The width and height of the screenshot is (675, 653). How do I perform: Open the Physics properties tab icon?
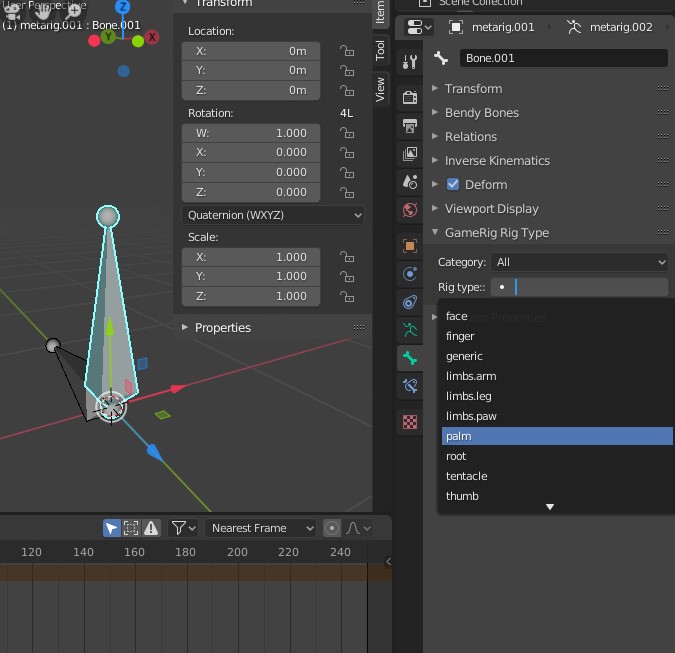click(x=409, y=274)
